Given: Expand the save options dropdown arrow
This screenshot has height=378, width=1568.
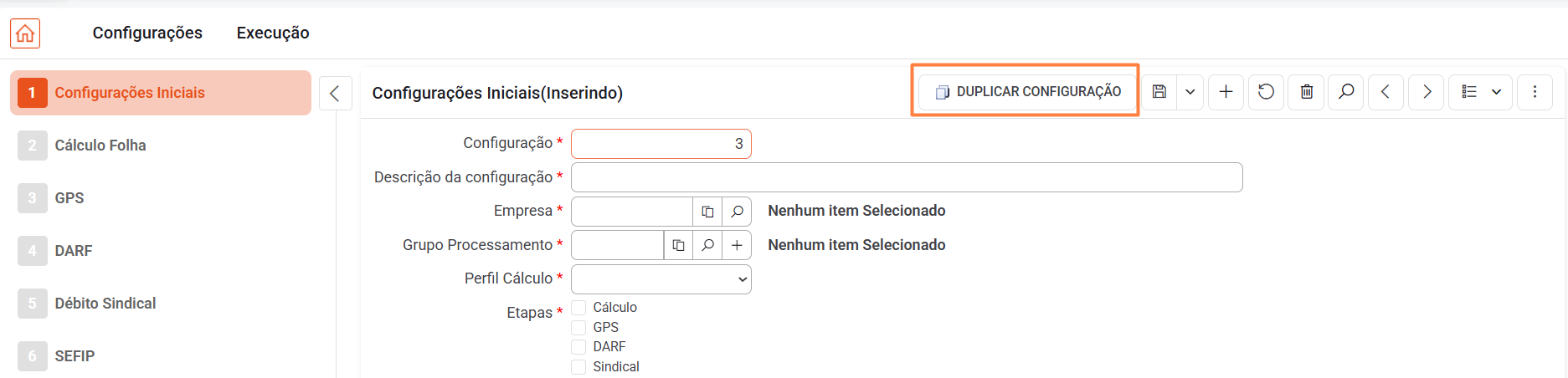Looking at the screenshot, I should pos(1190,92).
